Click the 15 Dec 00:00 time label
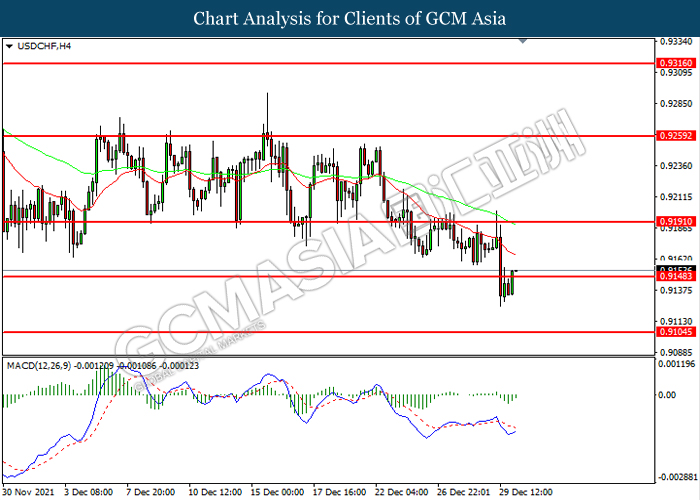The height and width of the screenshot is (500, 700). click(277, 492)
